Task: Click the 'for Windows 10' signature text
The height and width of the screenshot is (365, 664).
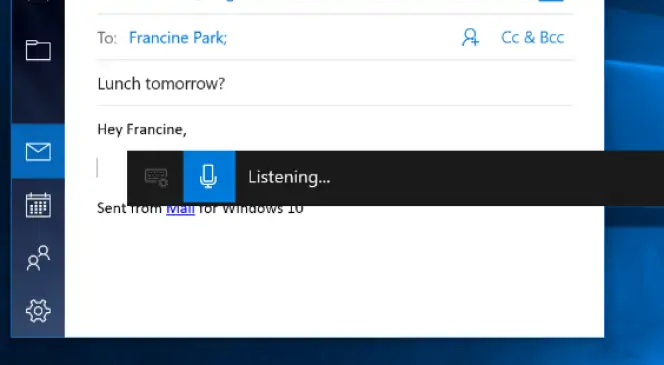Action: 251,209
